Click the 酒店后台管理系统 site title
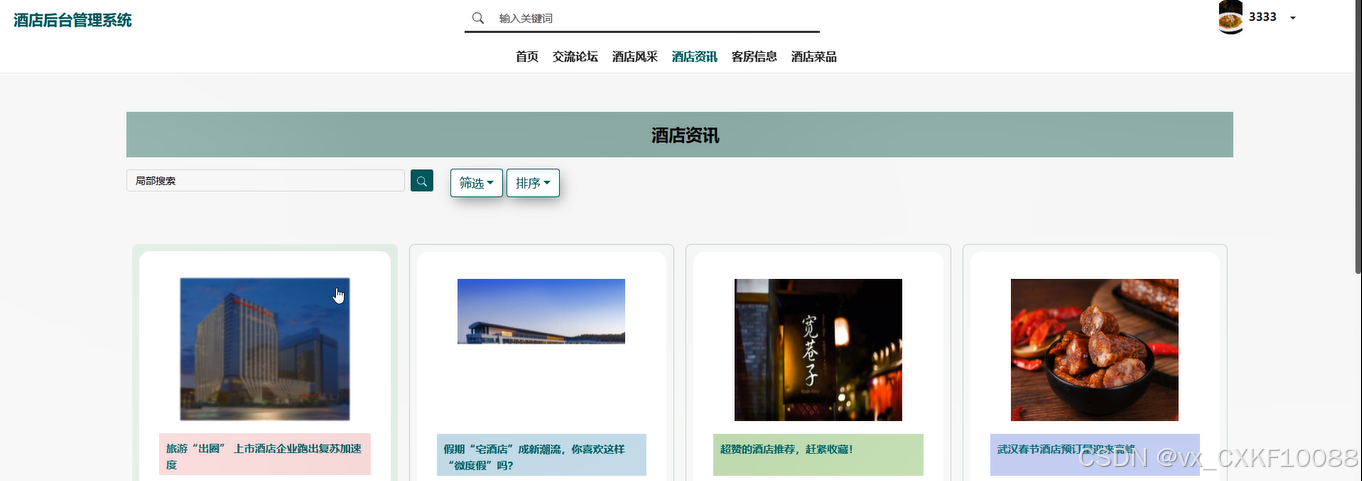This screenshot has width=1362, height=481. coord(72,20)
